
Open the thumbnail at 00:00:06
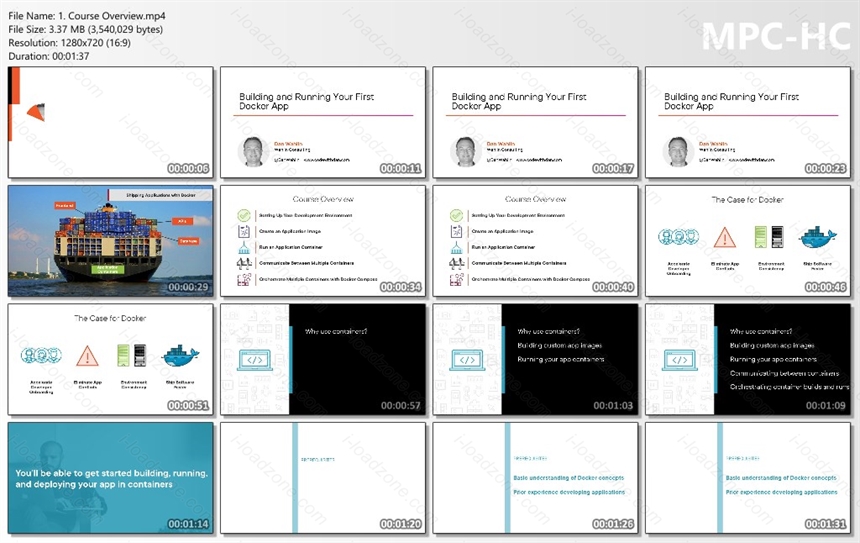point(110,122)
